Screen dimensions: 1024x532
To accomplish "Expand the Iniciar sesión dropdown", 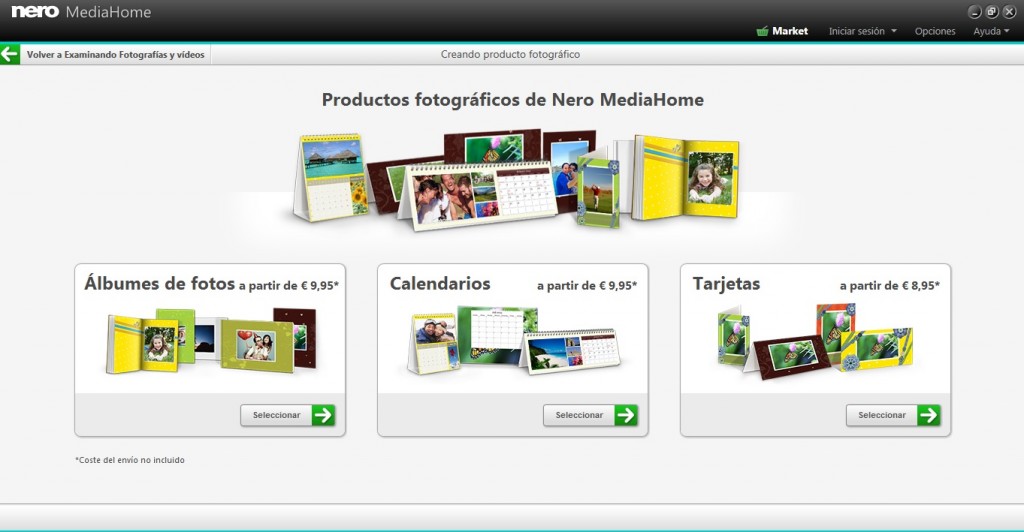I will tap(862, 31).
